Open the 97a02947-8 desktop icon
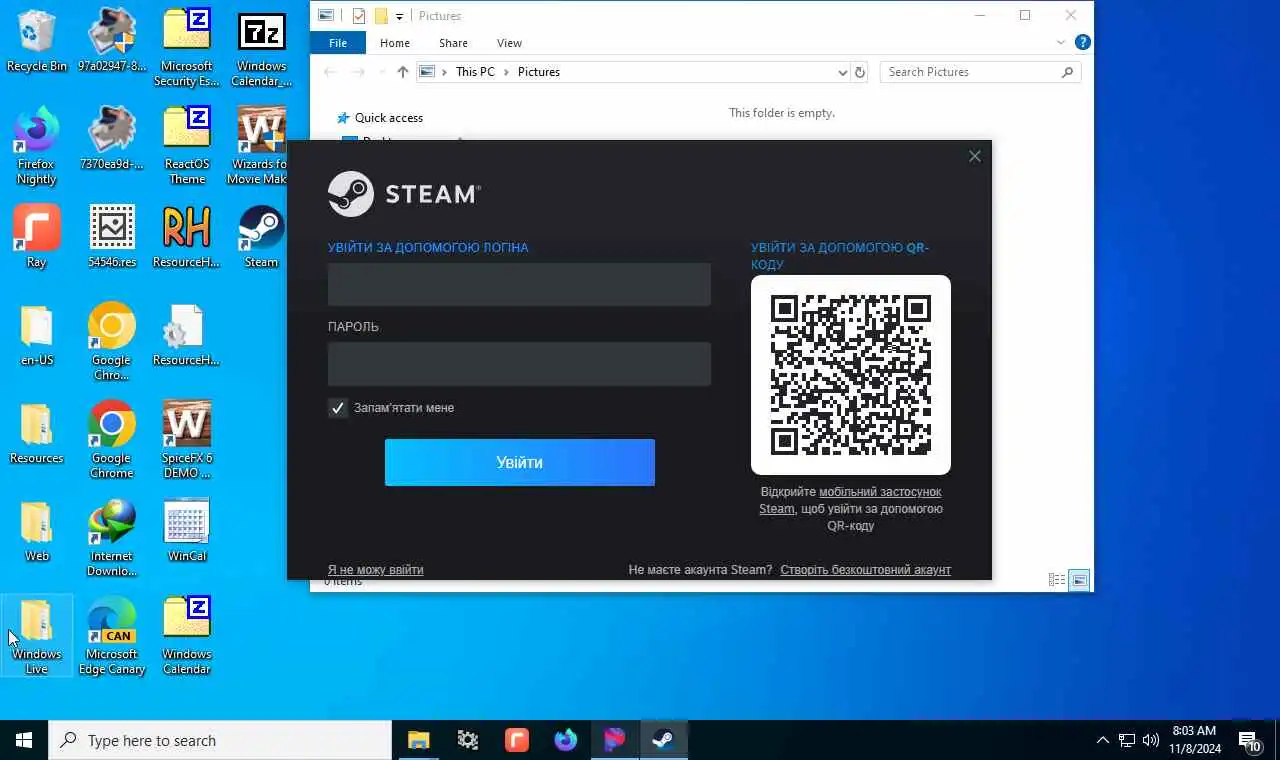1280x760 pixels. tap(112, 42)
